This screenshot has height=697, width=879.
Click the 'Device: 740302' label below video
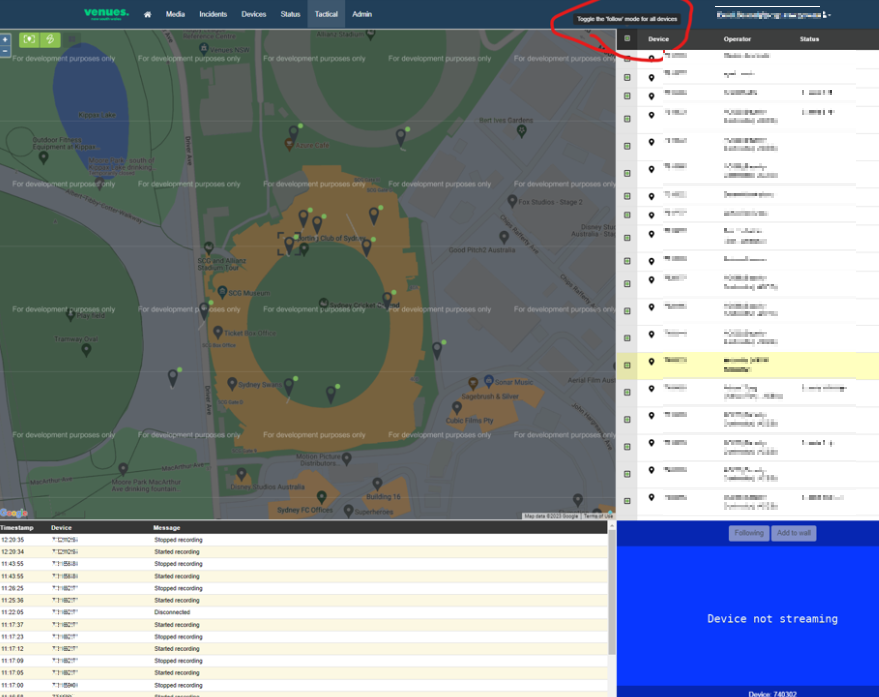pyautogui.click(x=772, y=694)
